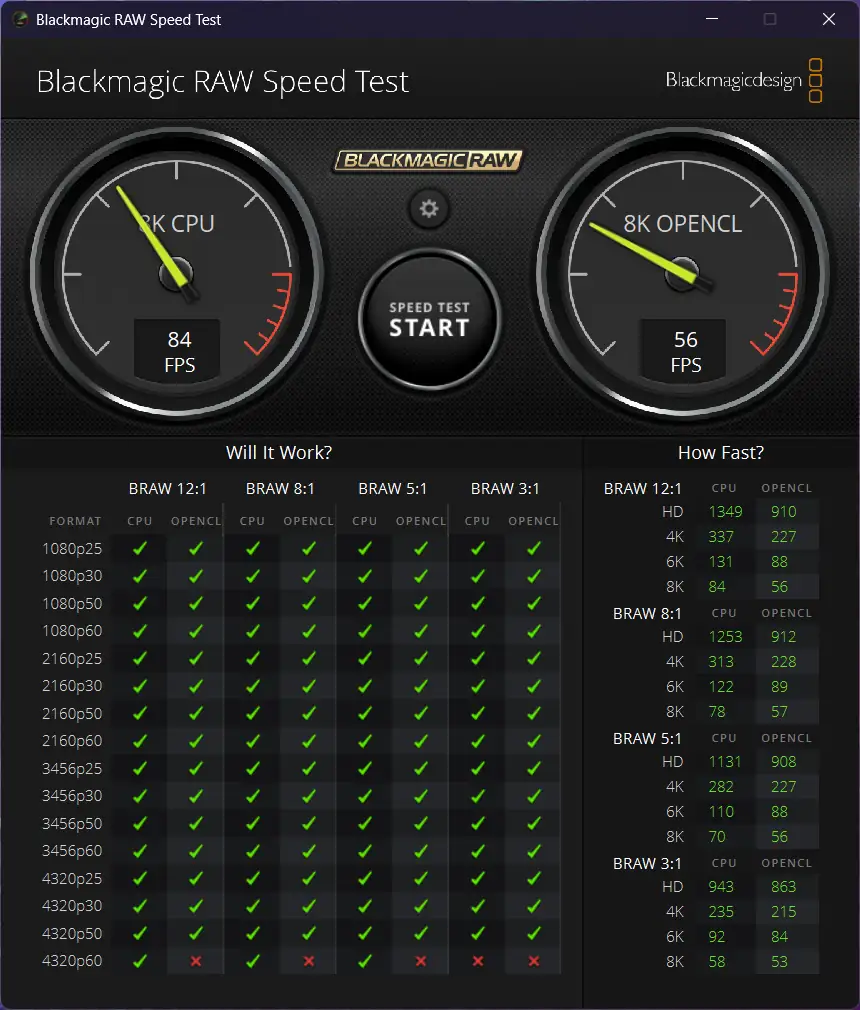This screenshot has width=860, height=1010.
Task: Click BRAW 12:1 column header in Will It Work
Action: click(x=167, y=489)
